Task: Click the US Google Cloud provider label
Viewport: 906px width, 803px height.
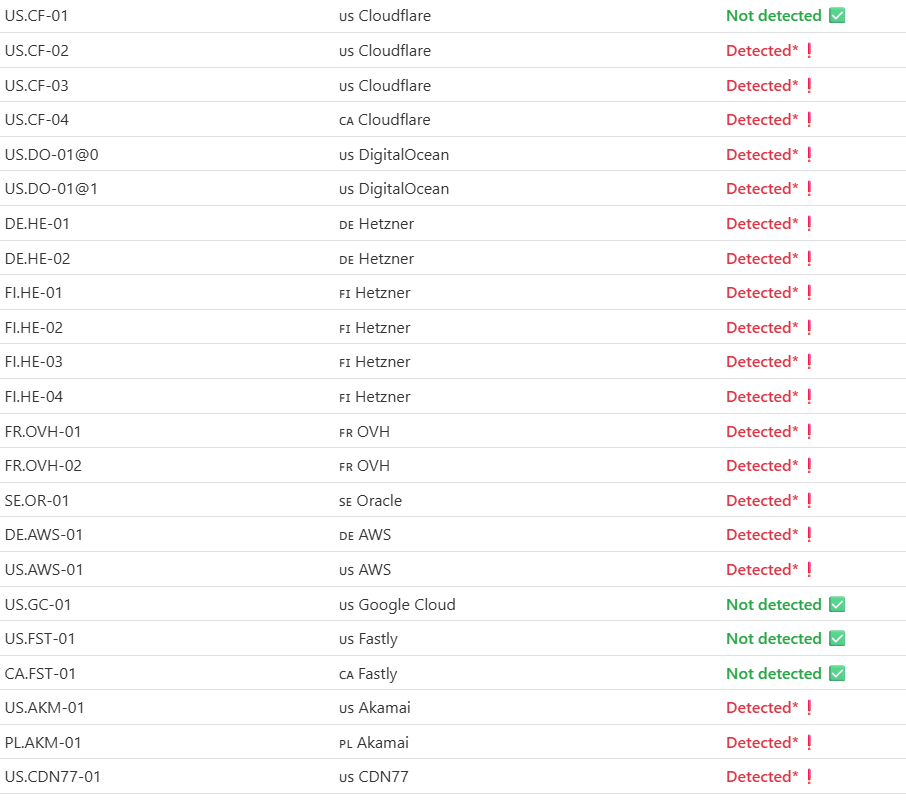Action: point(398,605)
